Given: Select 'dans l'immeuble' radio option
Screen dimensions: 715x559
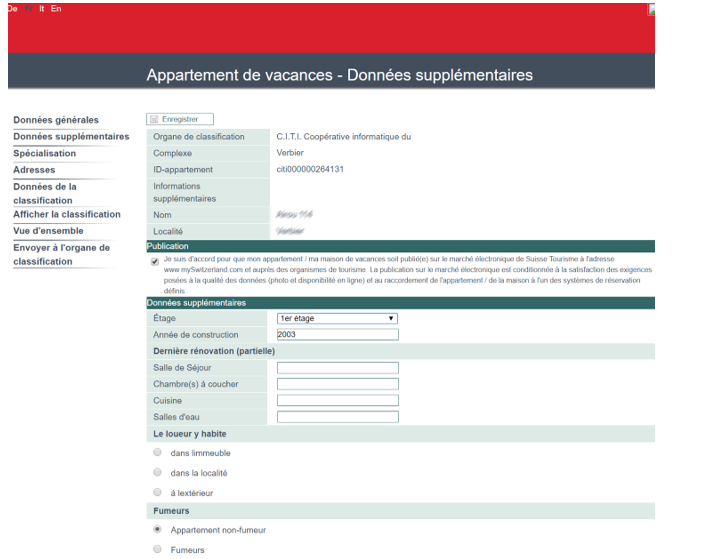Looking at the screenshot, I should (x=156, y=453).
